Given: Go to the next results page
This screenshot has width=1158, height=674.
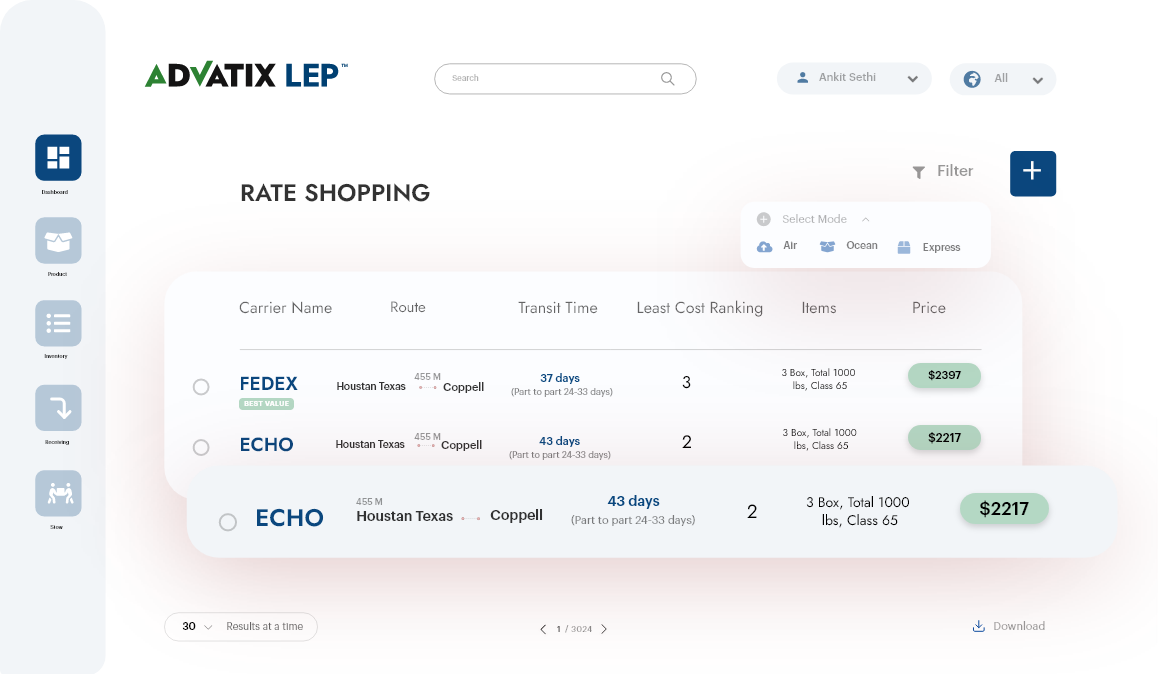Looking at the screenshot, I should coord(604,629).
